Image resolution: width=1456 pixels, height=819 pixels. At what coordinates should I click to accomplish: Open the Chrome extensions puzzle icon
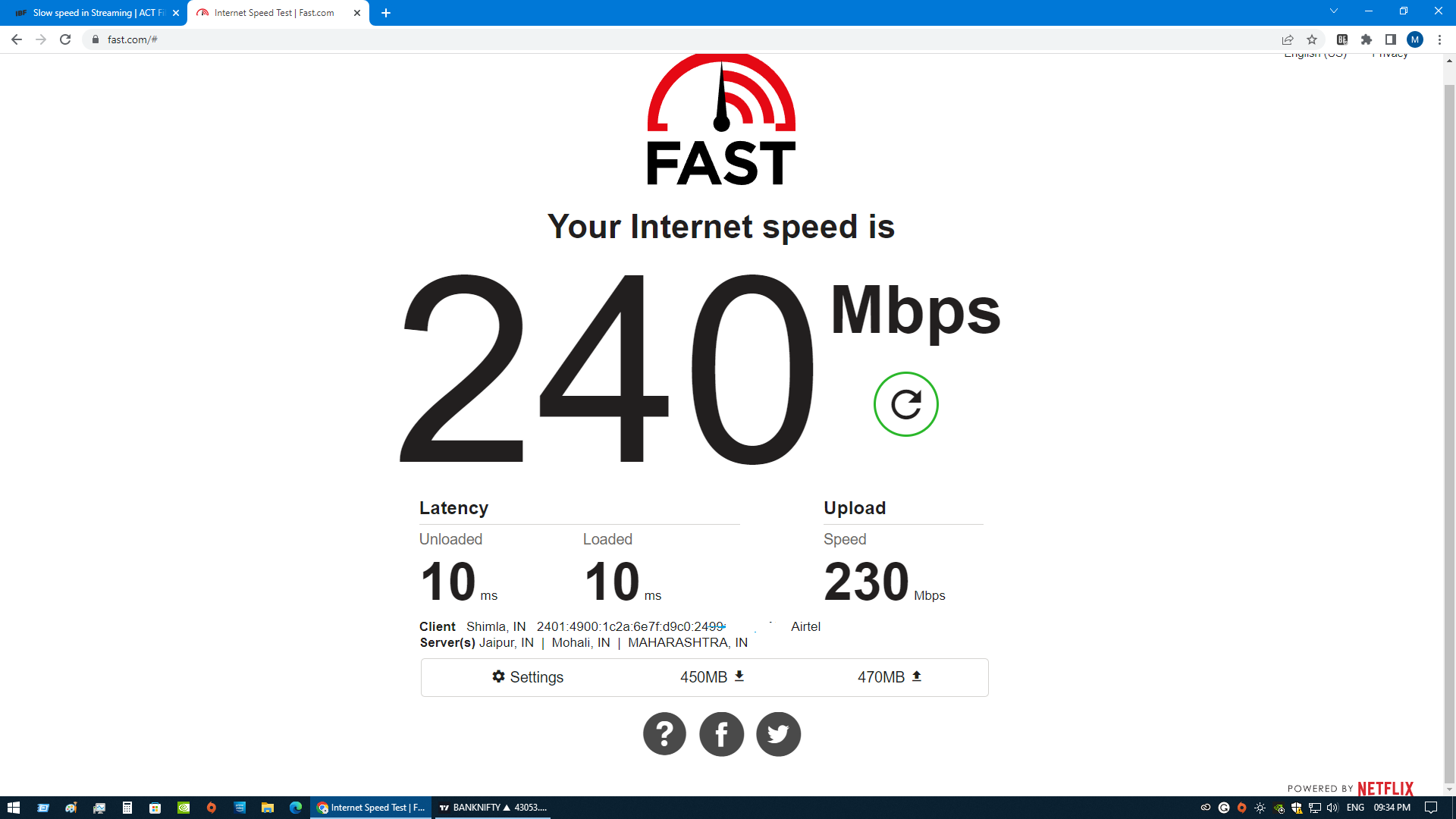click(1367, 39)
